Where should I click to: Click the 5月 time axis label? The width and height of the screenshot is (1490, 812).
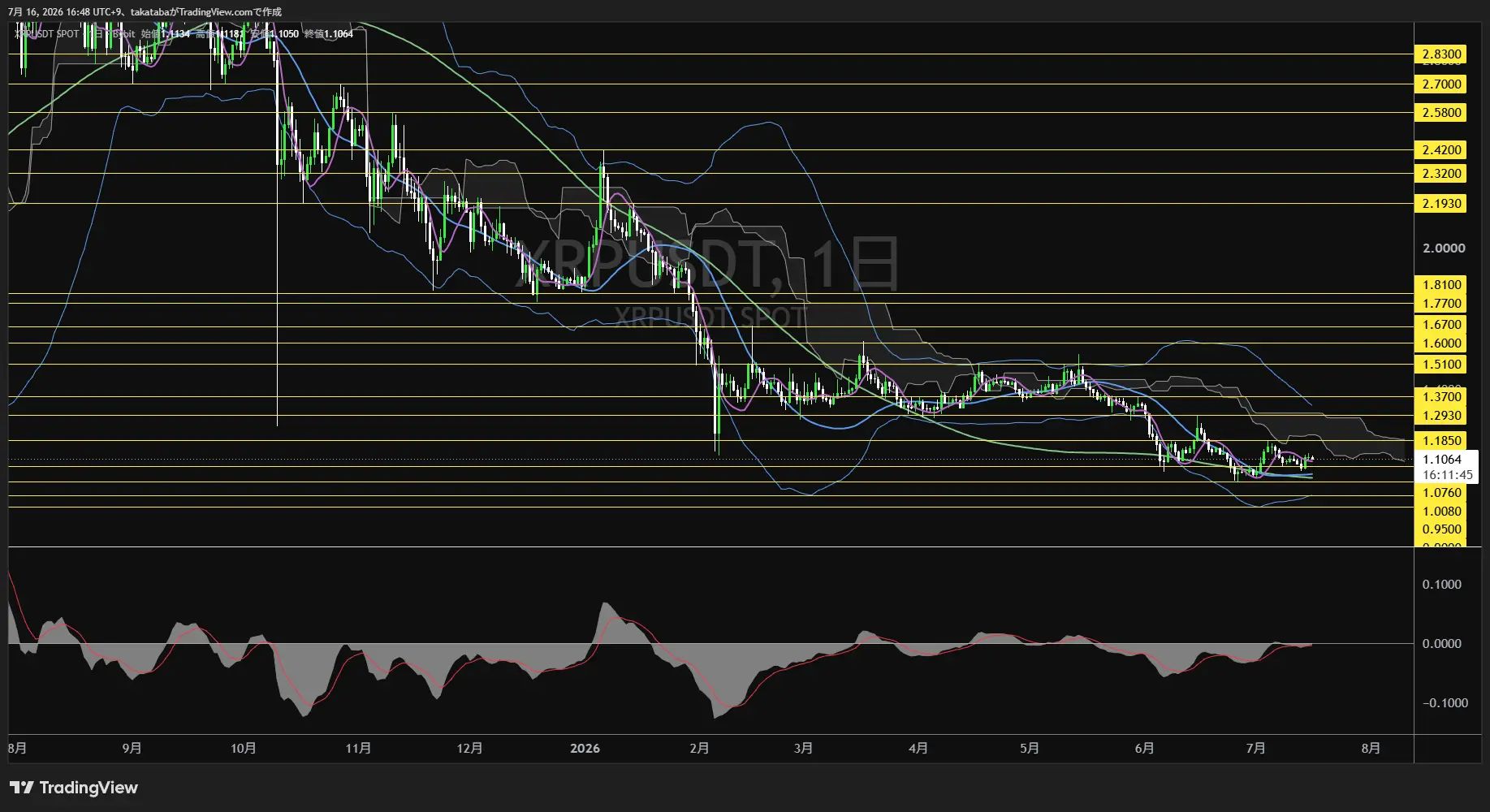point(1029,748)
